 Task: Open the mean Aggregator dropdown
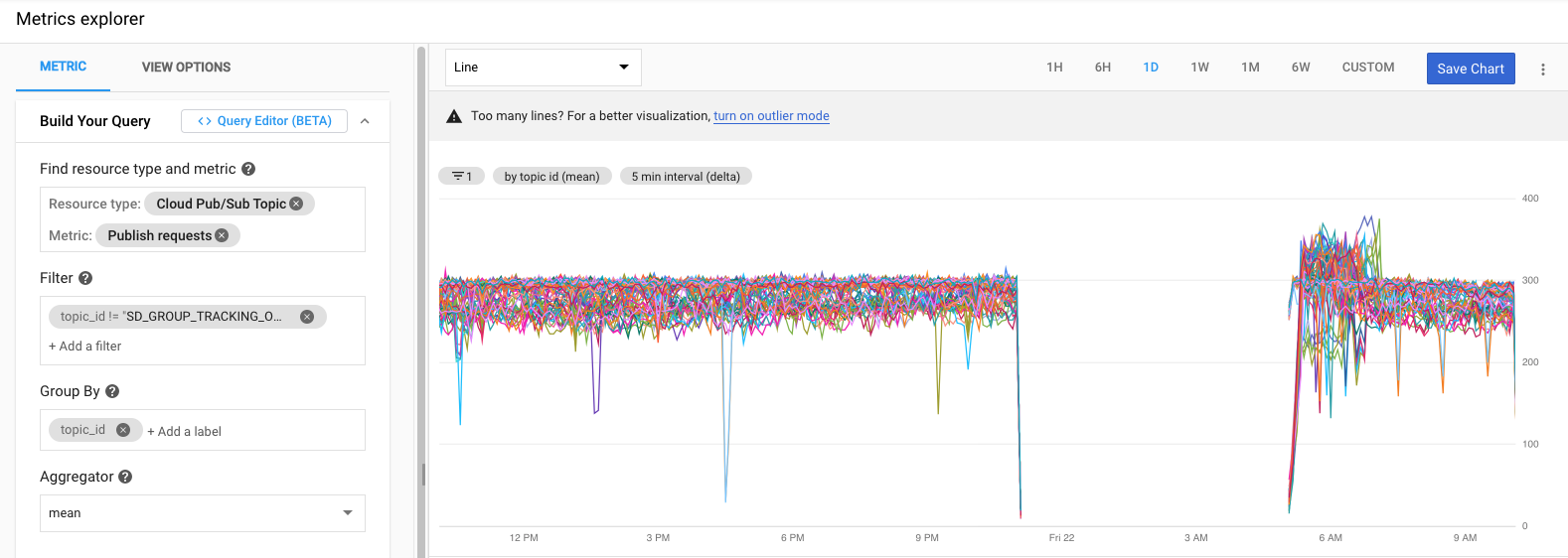pyautogui.click(x=203, y=513)
